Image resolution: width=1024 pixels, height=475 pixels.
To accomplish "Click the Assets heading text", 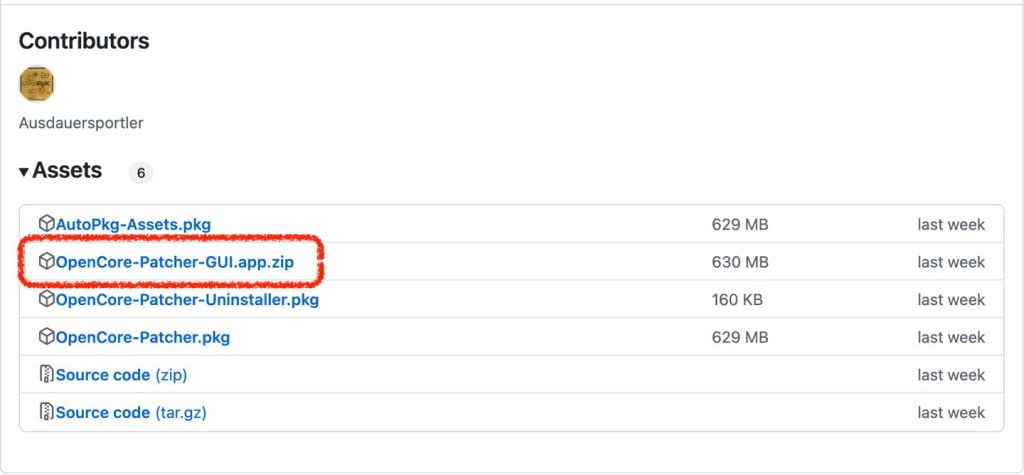I will (67, 171).
